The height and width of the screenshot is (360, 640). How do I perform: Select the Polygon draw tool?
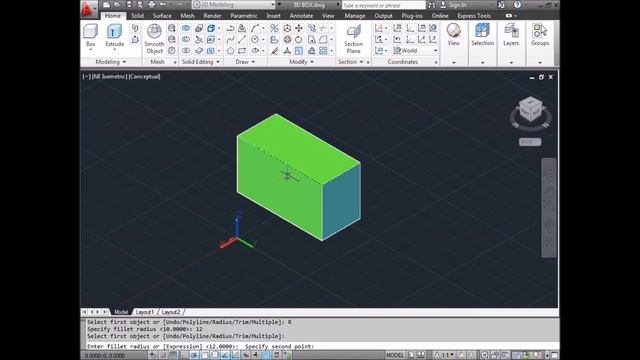pos(230,51)
